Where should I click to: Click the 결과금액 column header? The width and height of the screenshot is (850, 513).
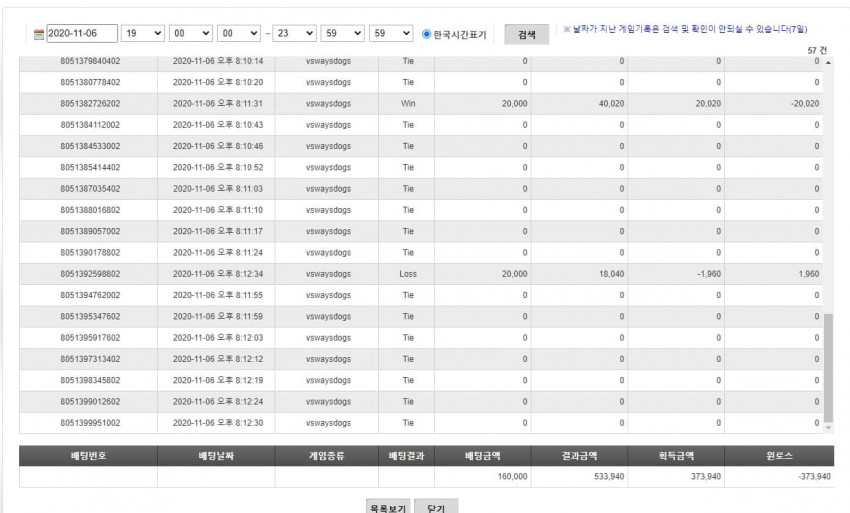(579, 456)
